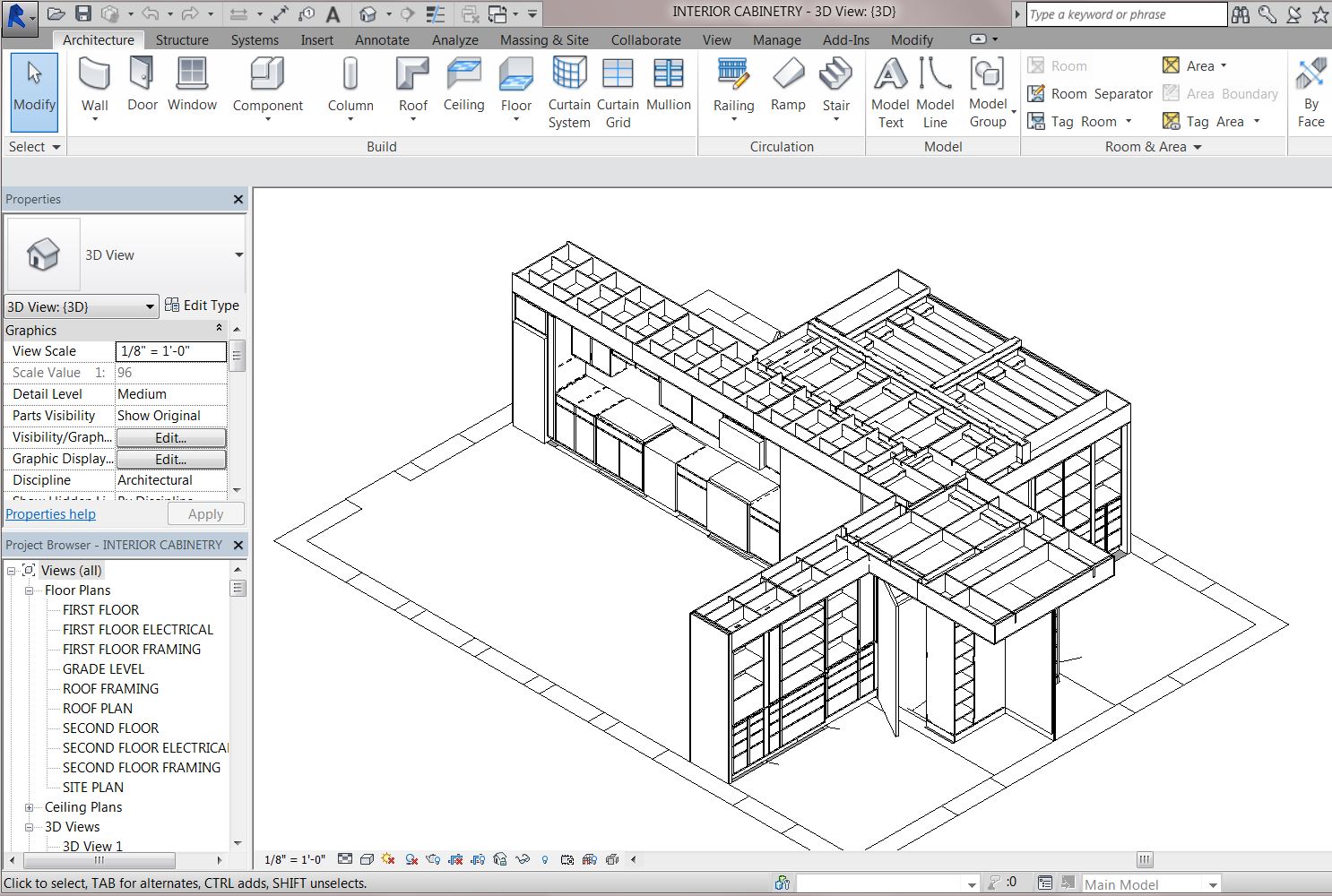Open the Window placement tool

[192, 85]
